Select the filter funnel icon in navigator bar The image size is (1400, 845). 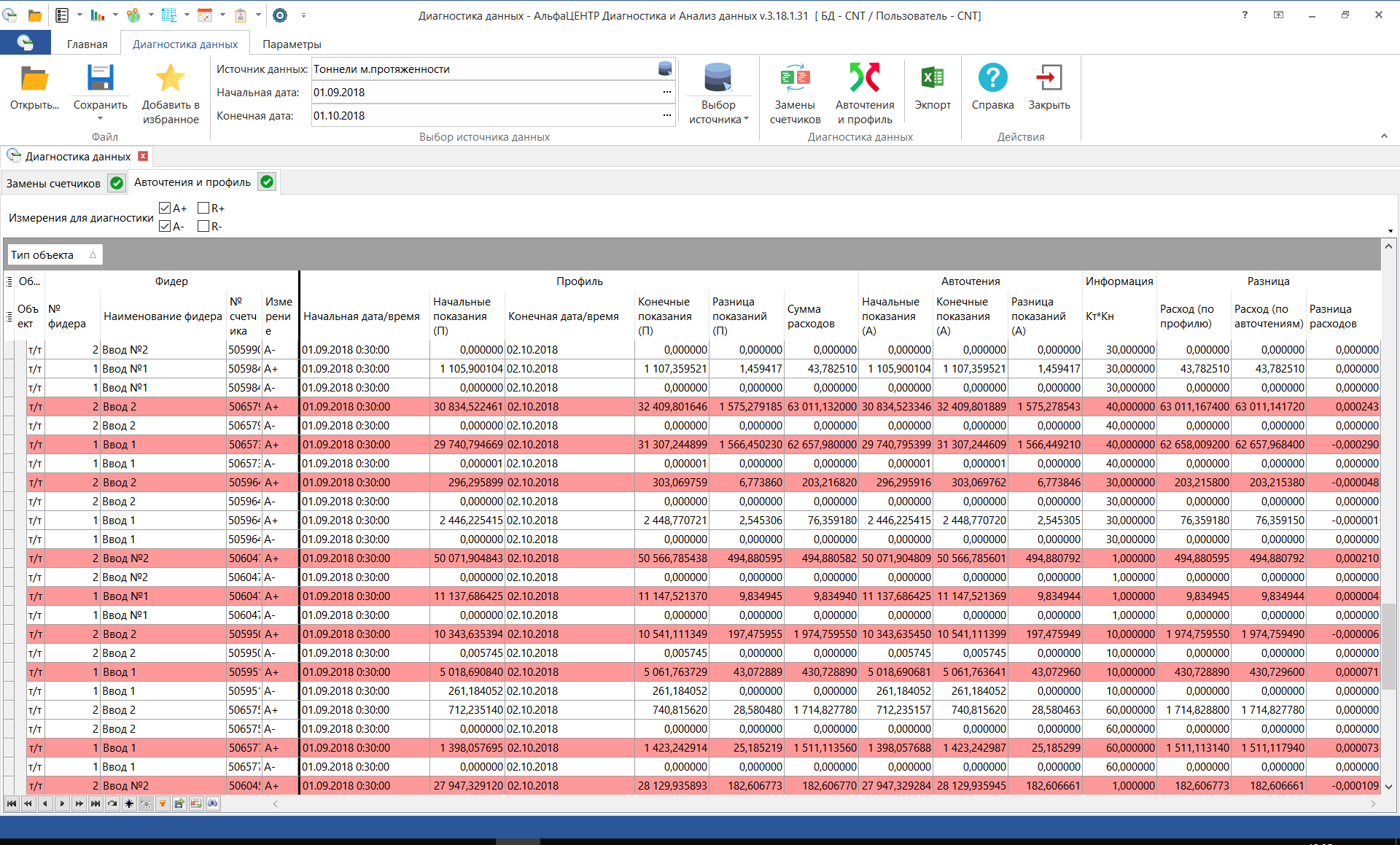pyautogui.click(x=163, y=803)
